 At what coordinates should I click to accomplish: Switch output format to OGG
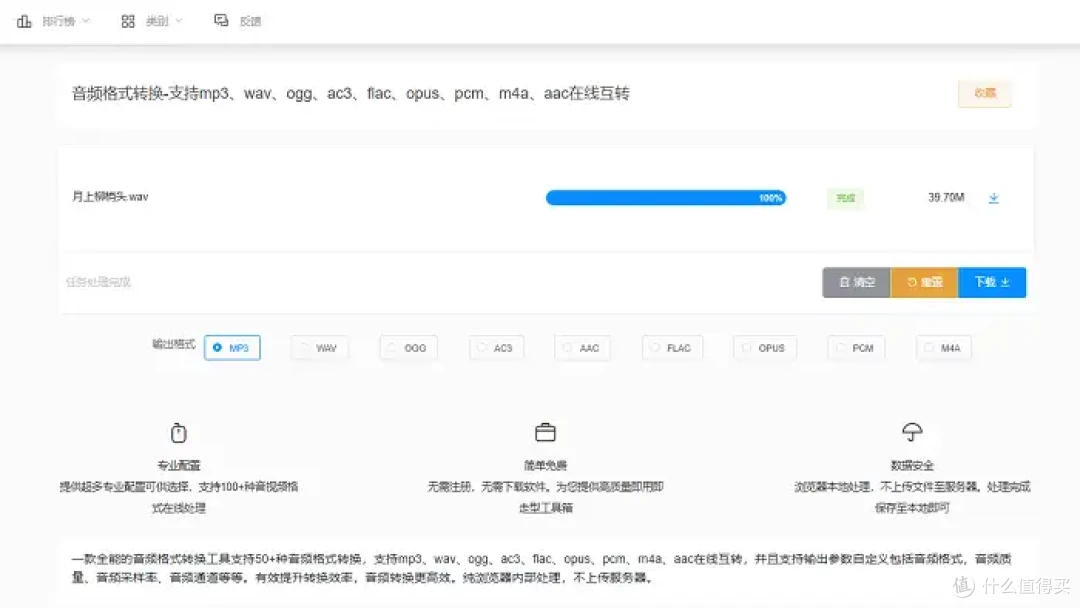point(408,348)
